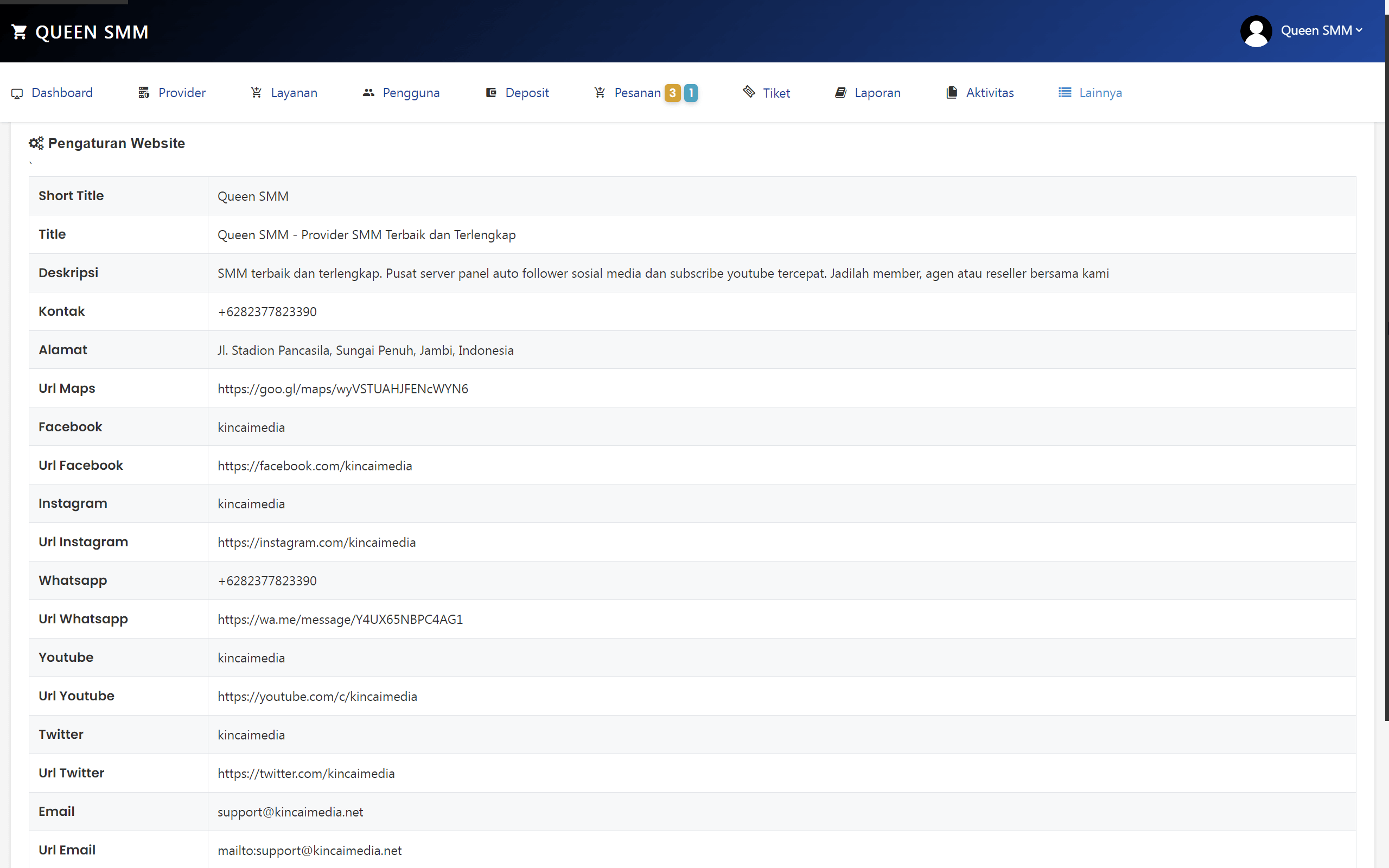1389x868 pixels.
Task: Click the orange badge showing 3
Action: [673, 93]
